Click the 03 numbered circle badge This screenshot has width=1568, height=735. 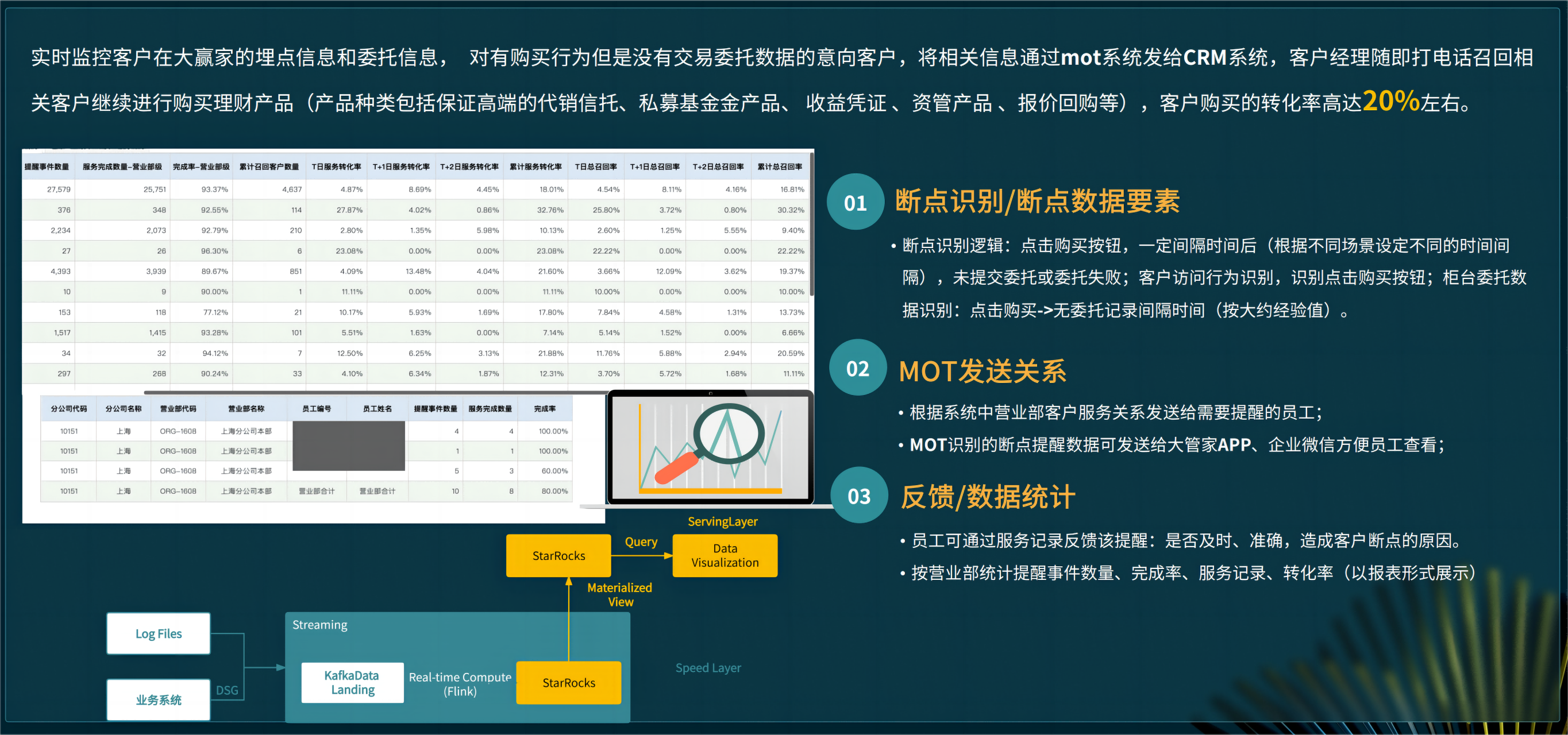pos(859,496)
